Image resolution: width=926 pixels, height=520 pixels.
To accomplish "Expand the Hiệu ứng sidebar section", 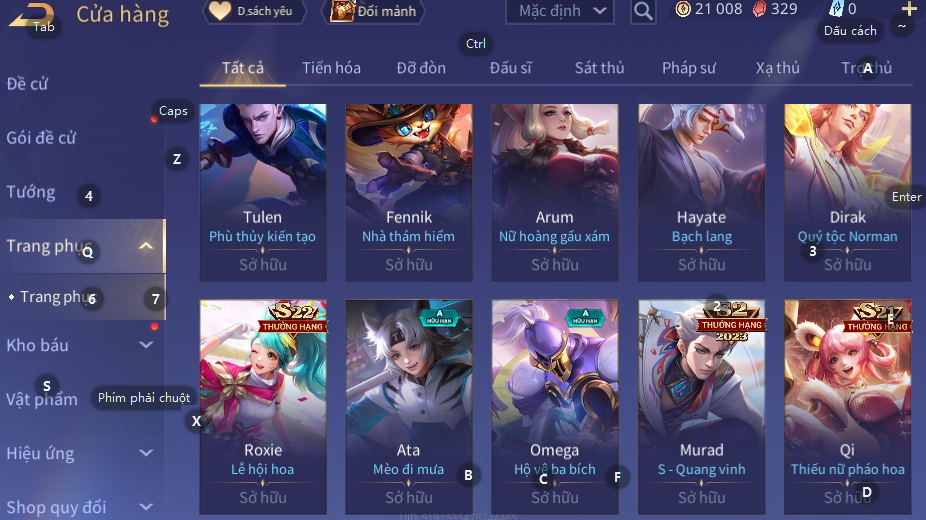I will tap(146, 453).
